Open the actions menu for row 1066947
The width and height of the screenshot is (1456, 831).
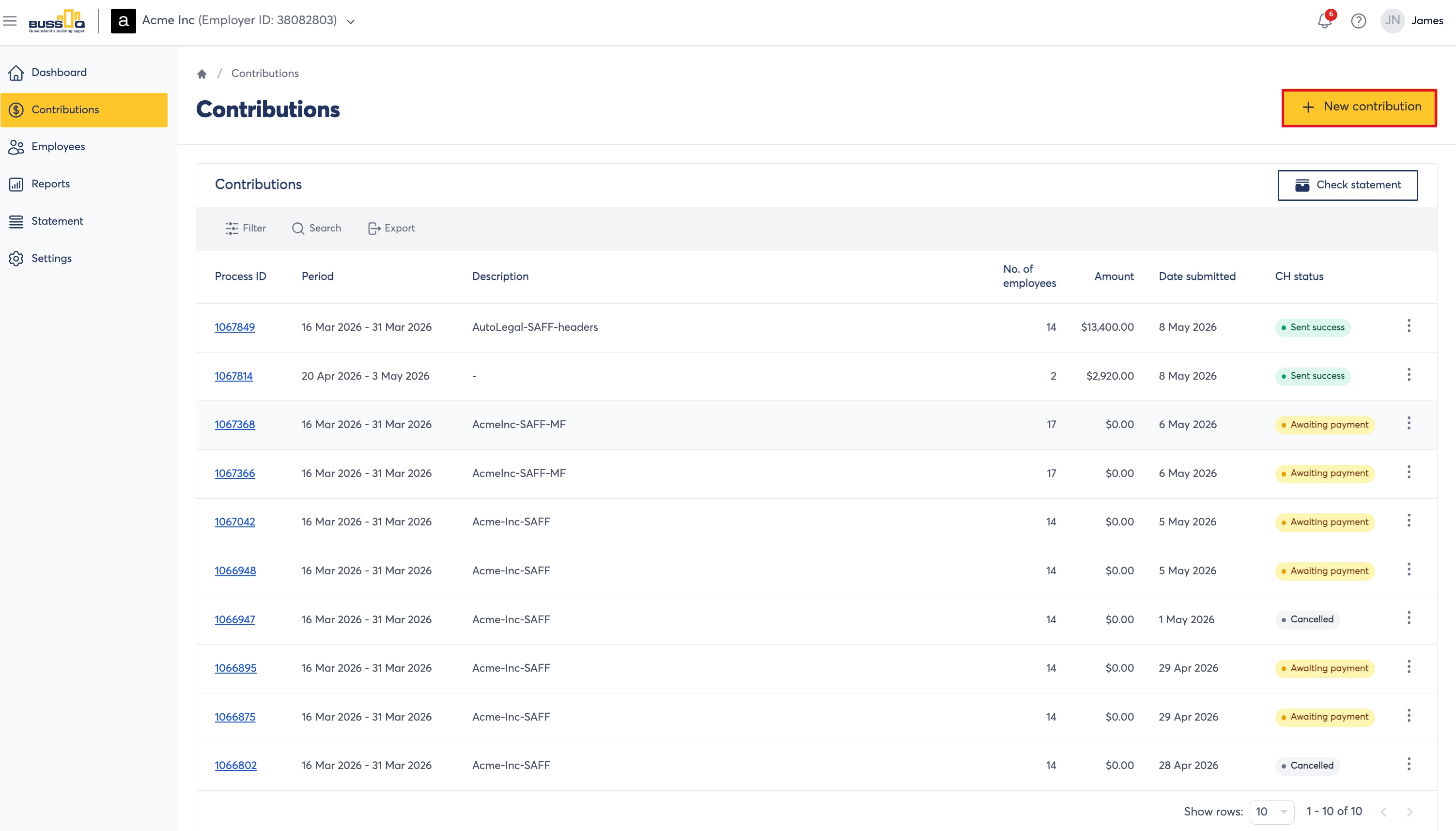(x=1409, y=618)
